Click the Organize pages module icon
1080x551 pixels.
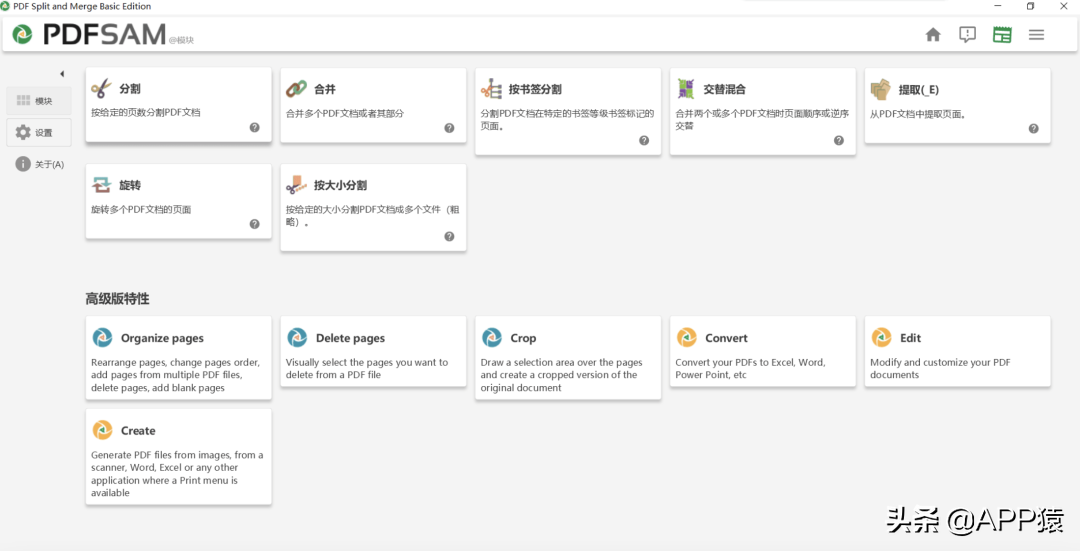coord(102,337)
